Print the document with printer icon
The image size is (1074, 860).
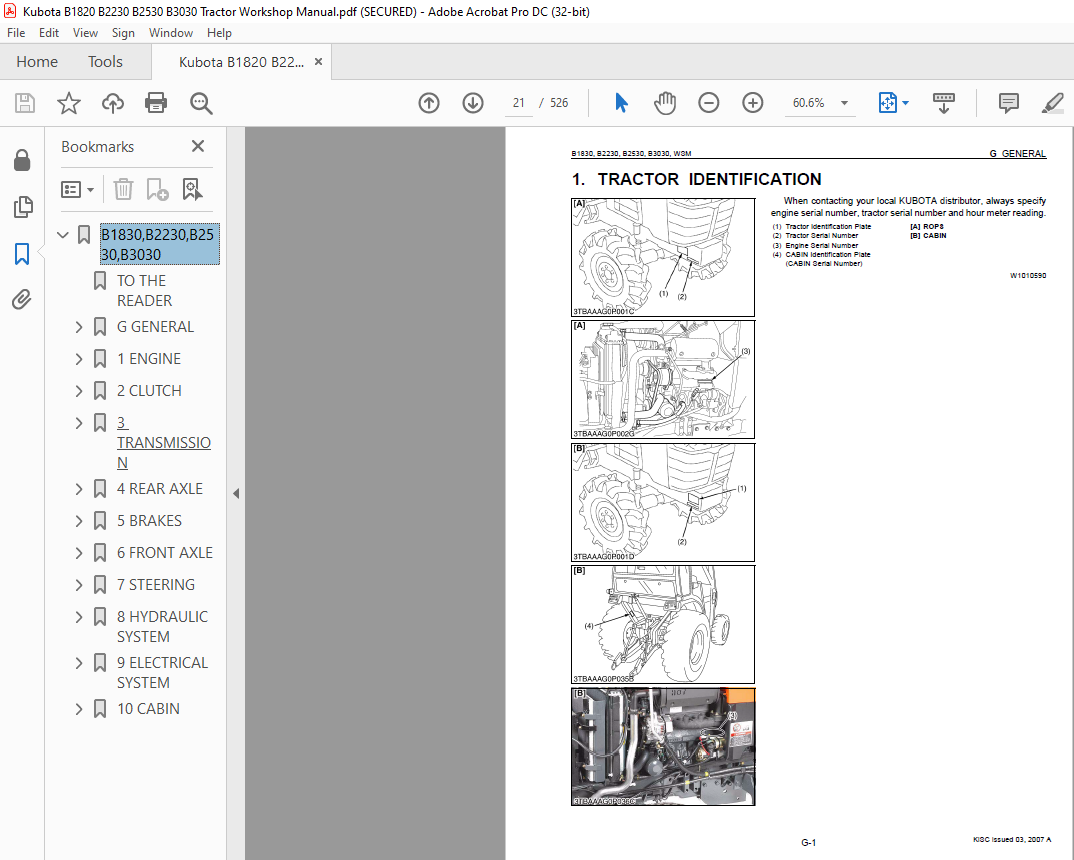[156, 103]
